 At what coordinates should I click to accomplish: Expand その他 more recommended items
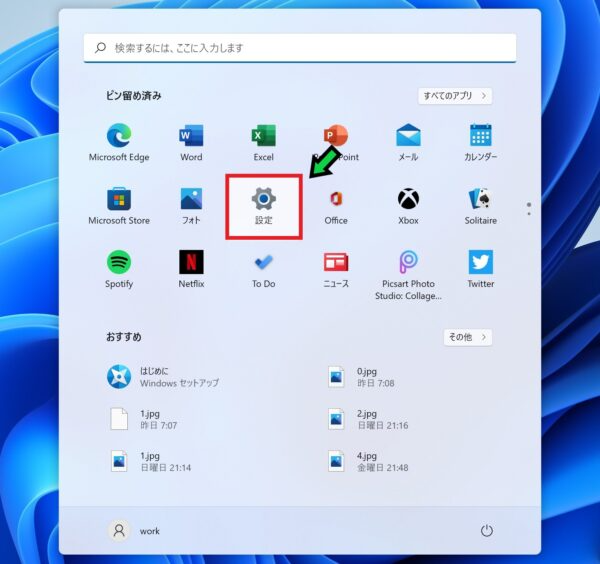(468, 337)
